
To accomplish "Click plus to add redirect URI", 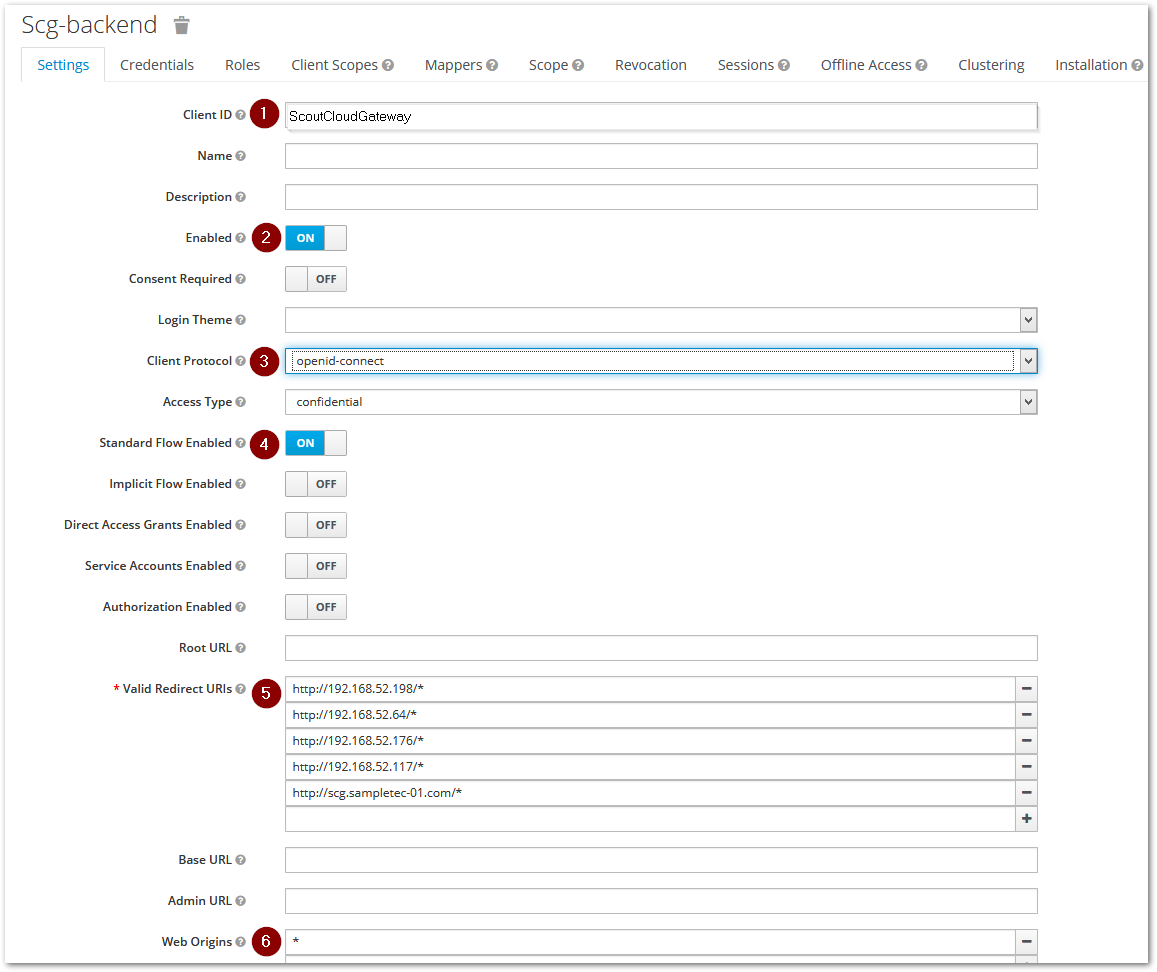I will tap(1026, 819).
